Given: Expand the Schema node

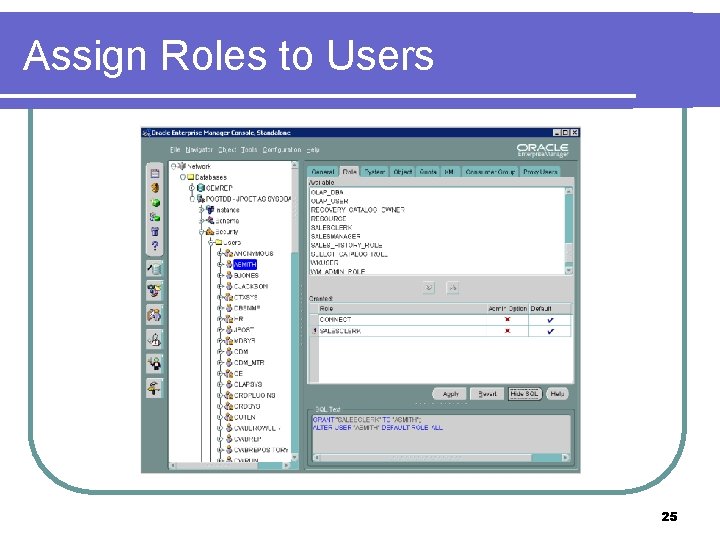Looking at the screenshot, I should [201, 221].
